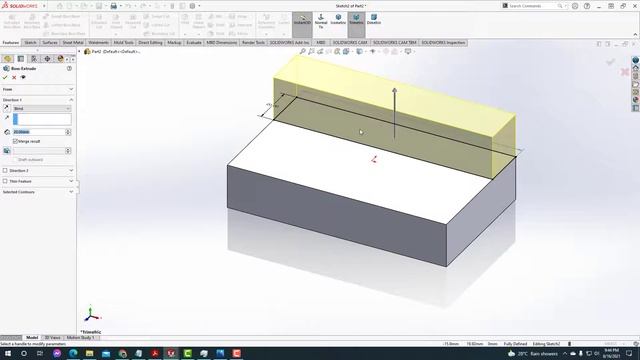640x360 pixels.
Task: Adjust depth value using spinner arrows
Action: [68, 132]
